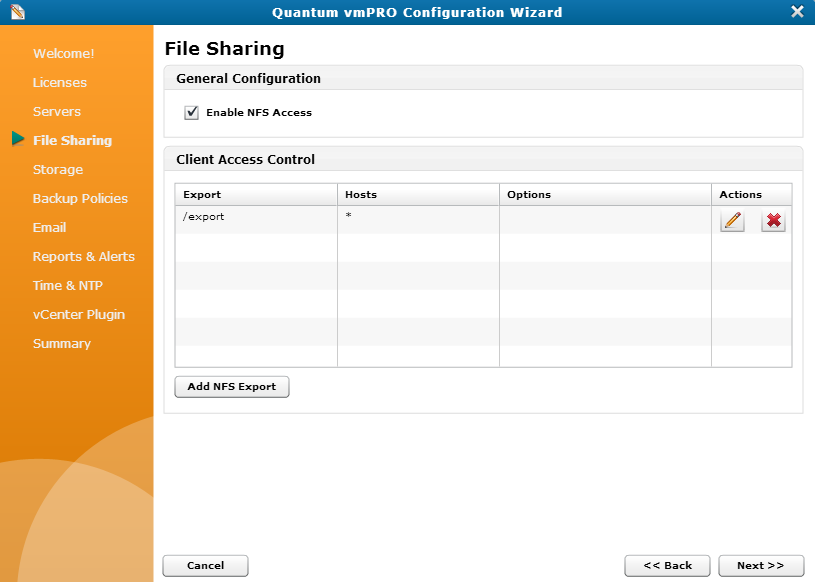Select Storage in the sidebar

[x=55, y=169]
